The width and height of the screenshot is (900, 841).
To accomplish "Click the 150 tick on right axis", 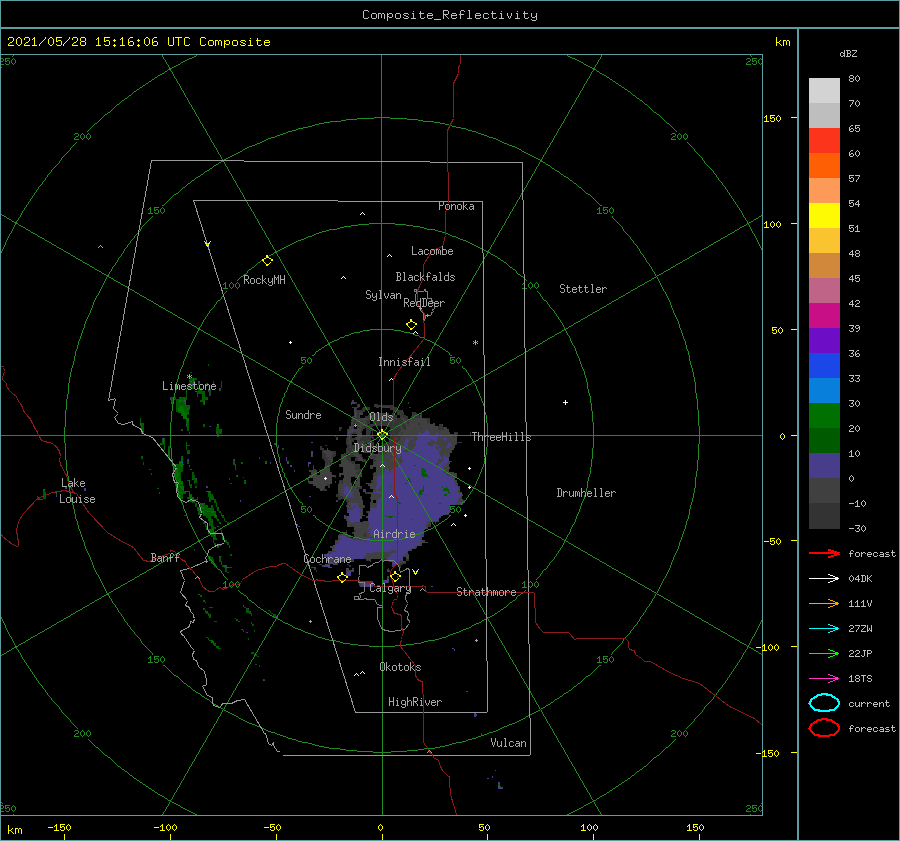I will pos(773,119).
